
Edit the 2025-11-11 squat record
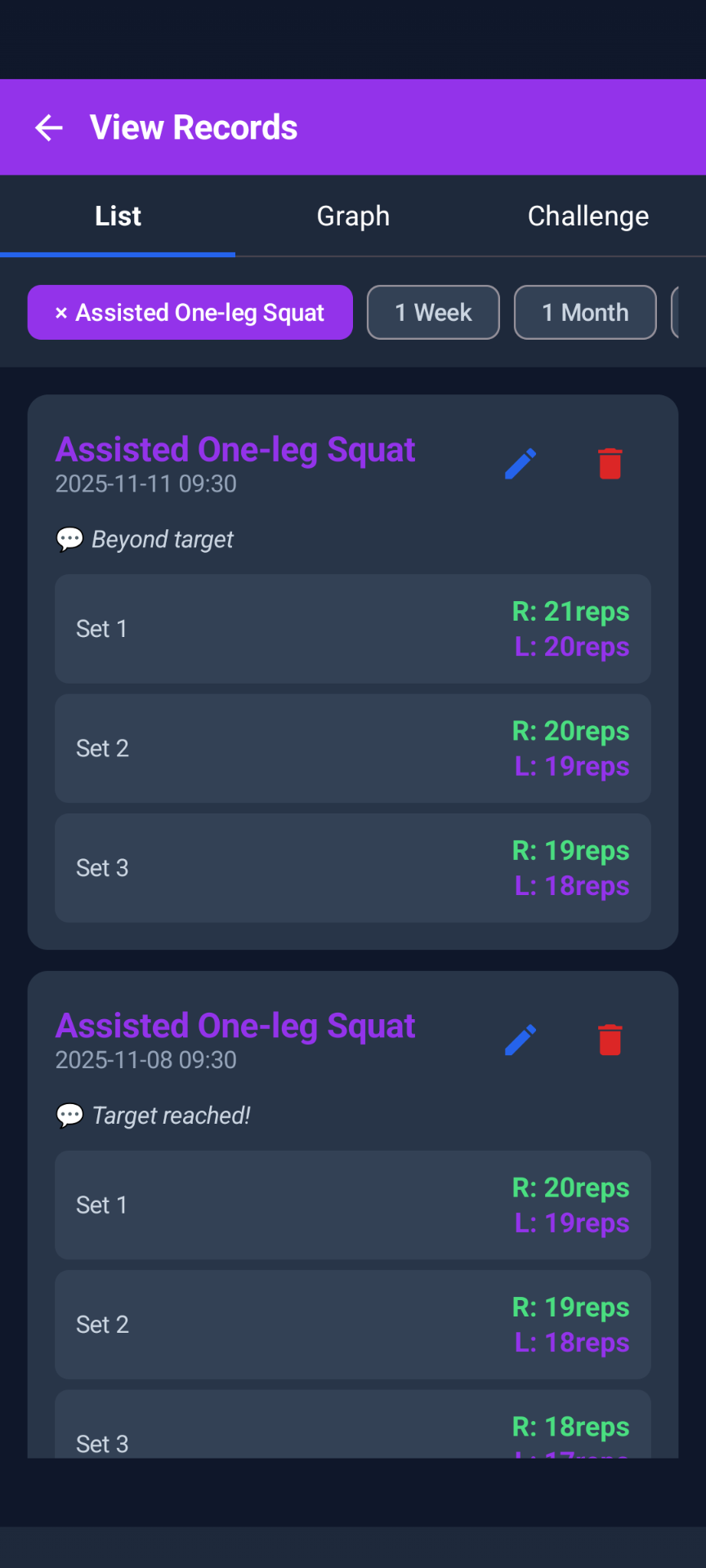(x=521, y=464)
